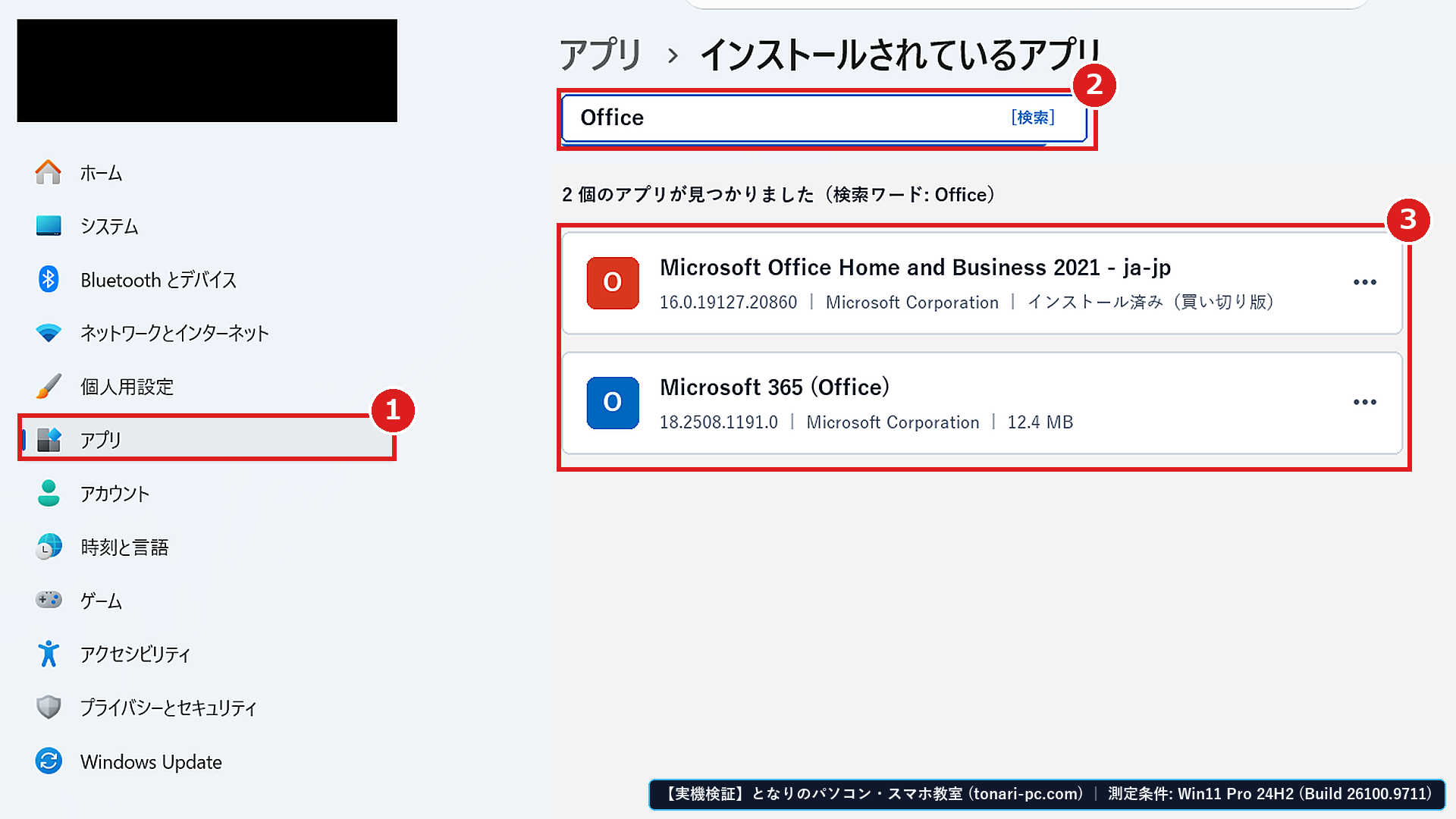This screenshot has height=819, width=1456.
Task: Click the Office search input field
Action: (x=824, y=118)
